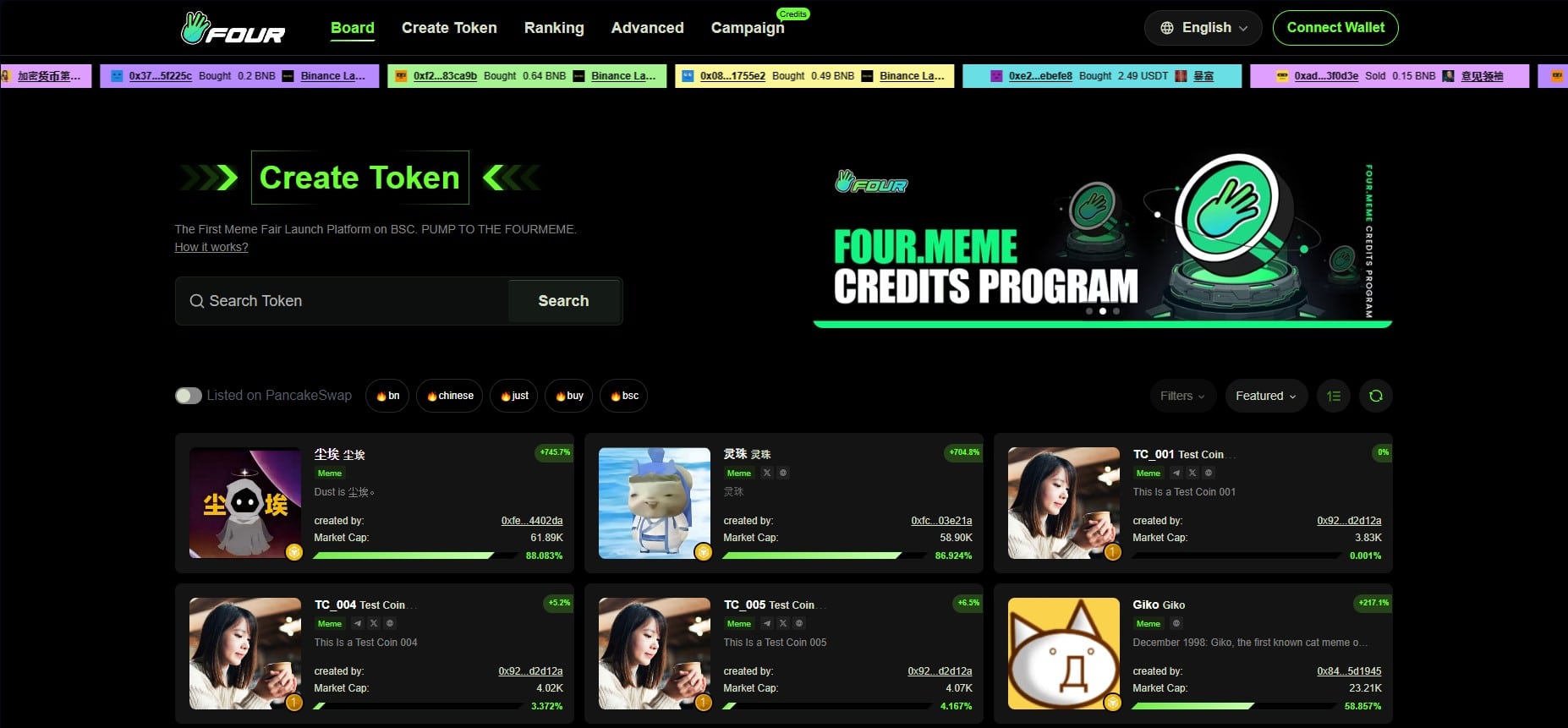Click the green refresh icon
1568x728 pixels.
click(x=1376, y=396)
